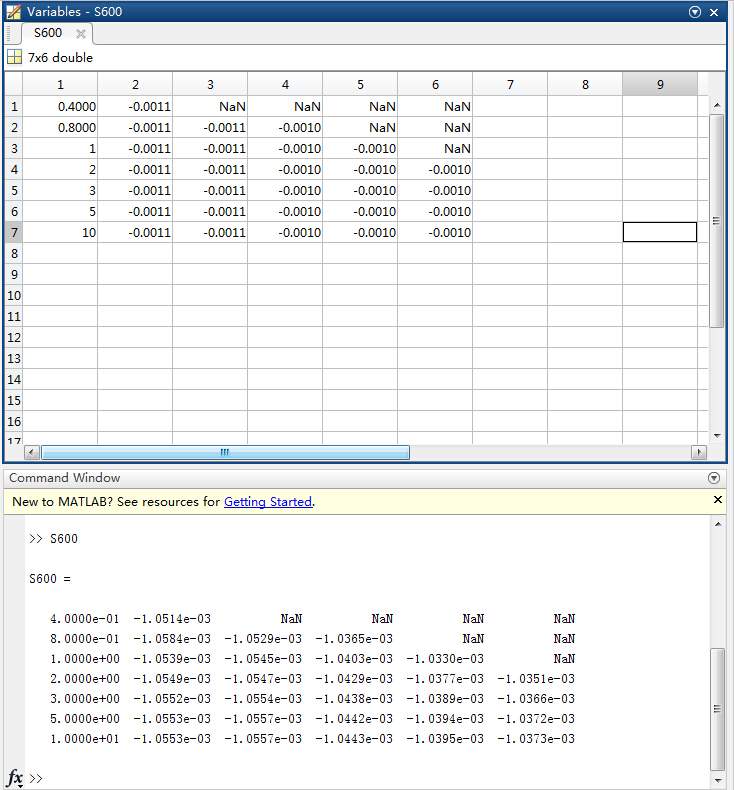
Task: Open the Variables panel actions dropdown
Action: (695, 12)
